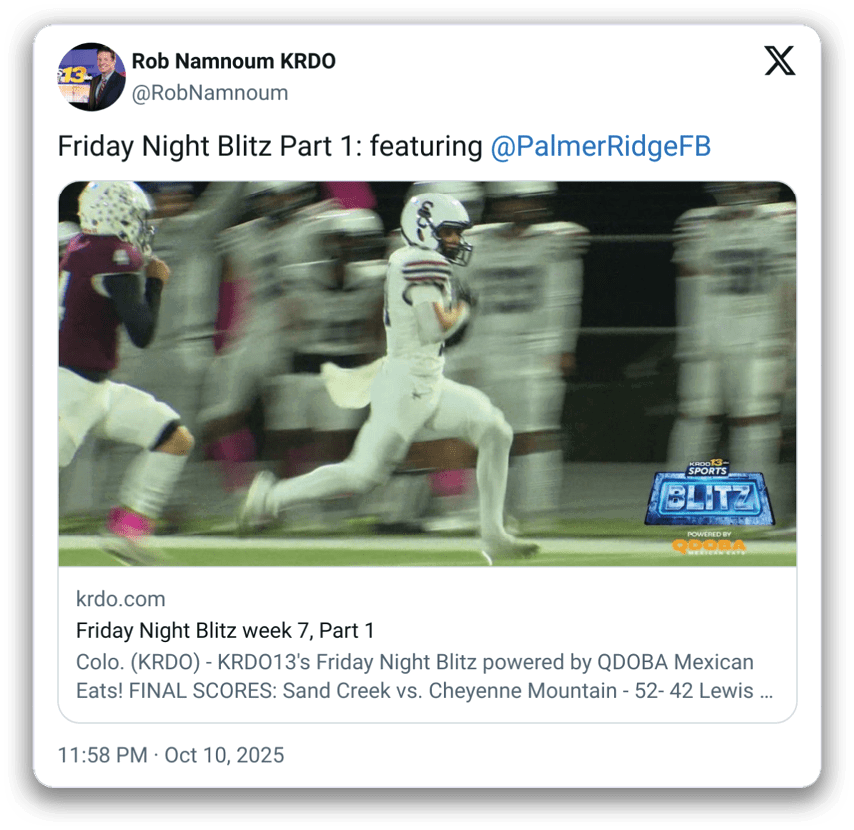854x830 pixels.
Task: Open the @PalmerRidgeFB mention
Action: click(x=601, y=146)
